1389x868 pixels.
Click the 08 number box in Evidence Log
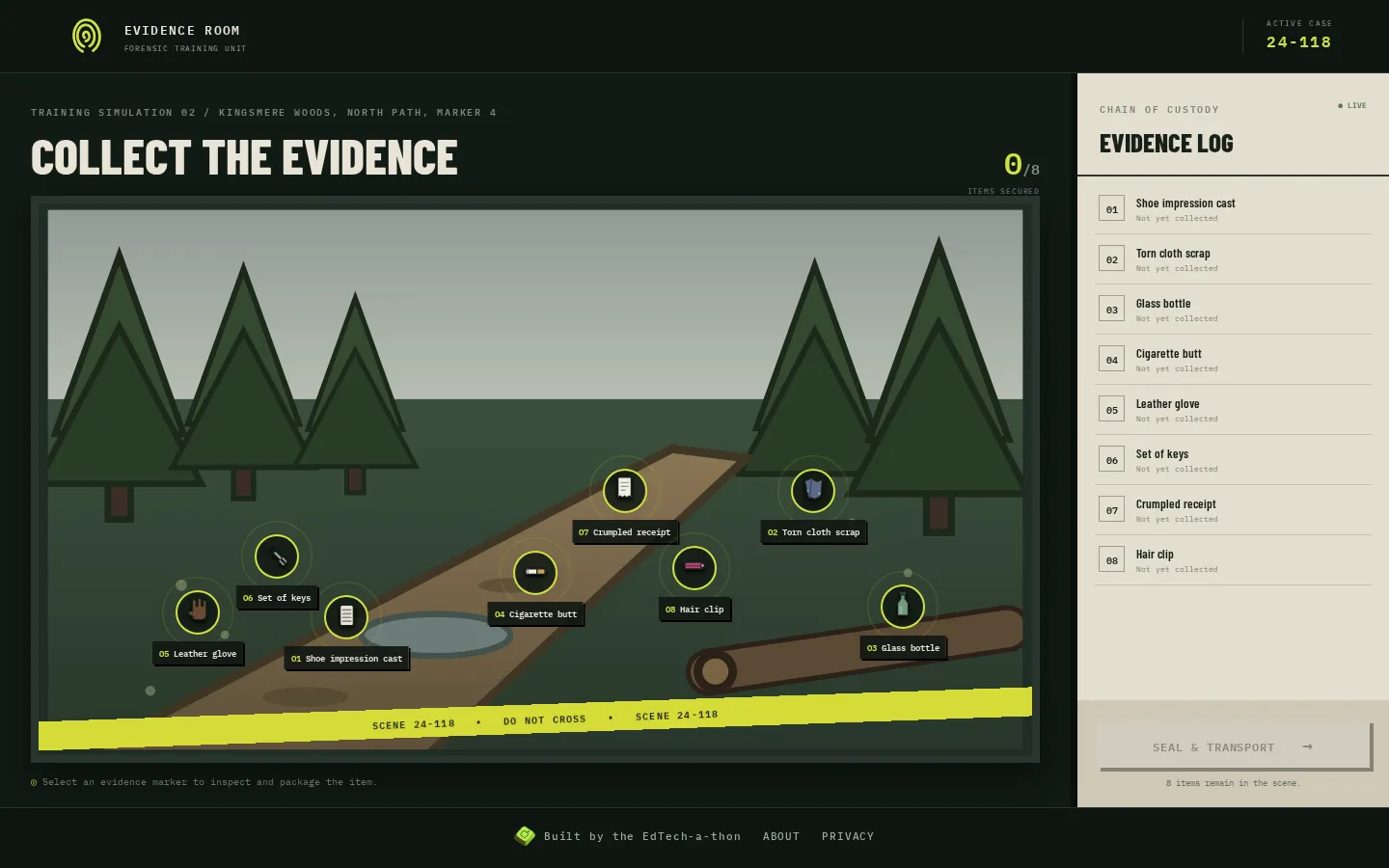coord(1111,559)
